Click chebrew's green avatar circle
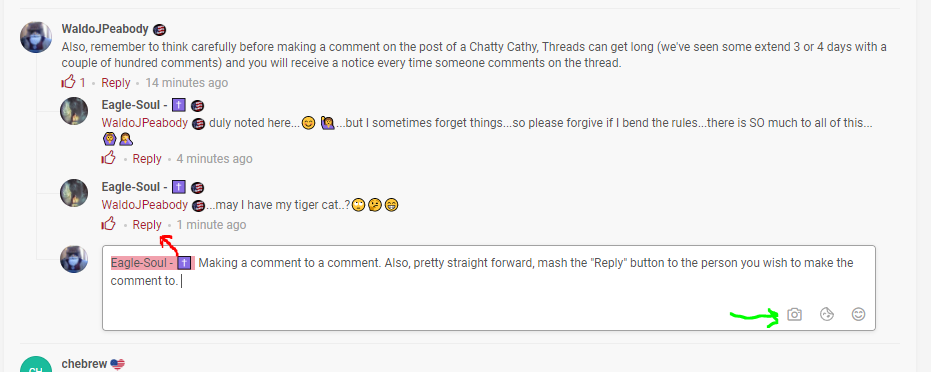Screen dimensions: 931x372 (x=36, y=364)
